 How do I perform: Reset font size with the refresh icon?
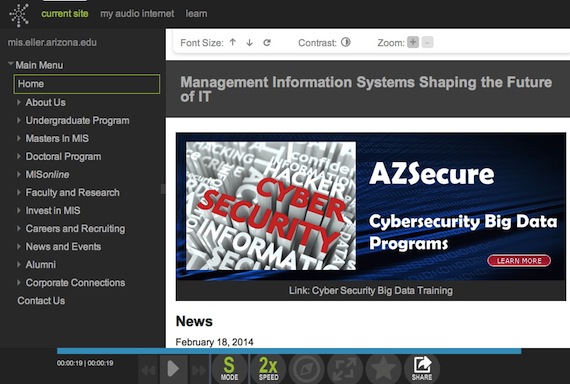pos(267,43)
